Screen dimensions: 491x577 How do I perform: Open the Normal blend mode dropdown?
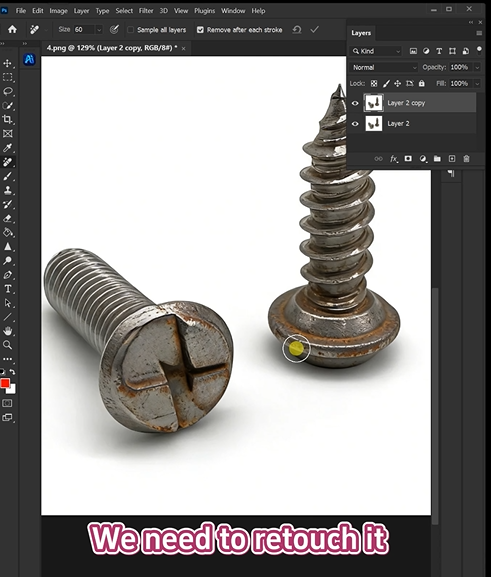384,67
